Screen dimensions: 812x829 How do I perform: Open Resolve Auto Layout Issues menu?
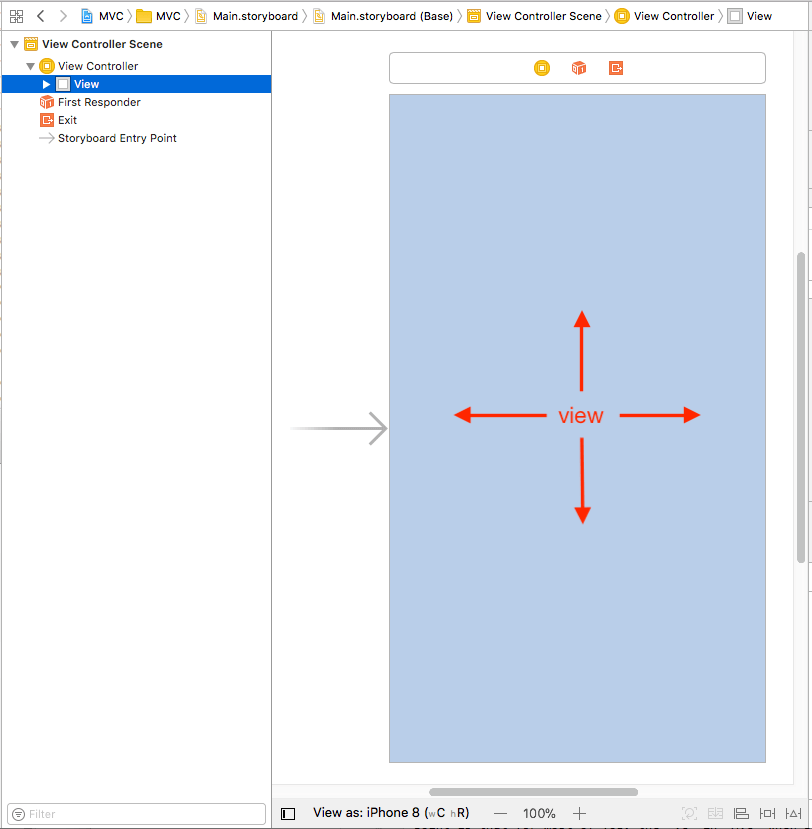793,814
